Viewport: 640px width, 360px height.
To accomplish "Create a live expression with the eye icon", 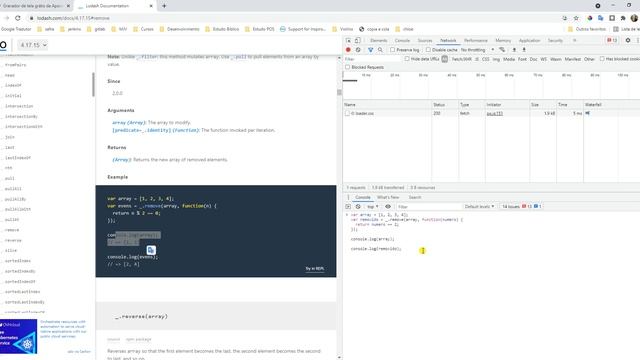I will [388, 207].
